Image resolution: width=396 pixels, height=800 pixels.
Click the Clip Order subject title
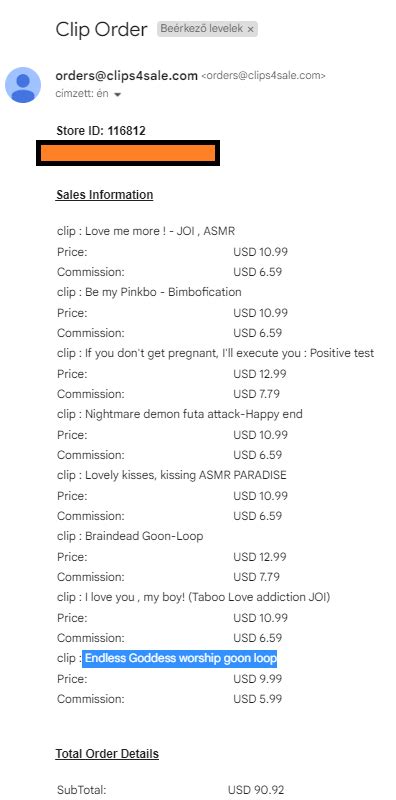point(102,29)
